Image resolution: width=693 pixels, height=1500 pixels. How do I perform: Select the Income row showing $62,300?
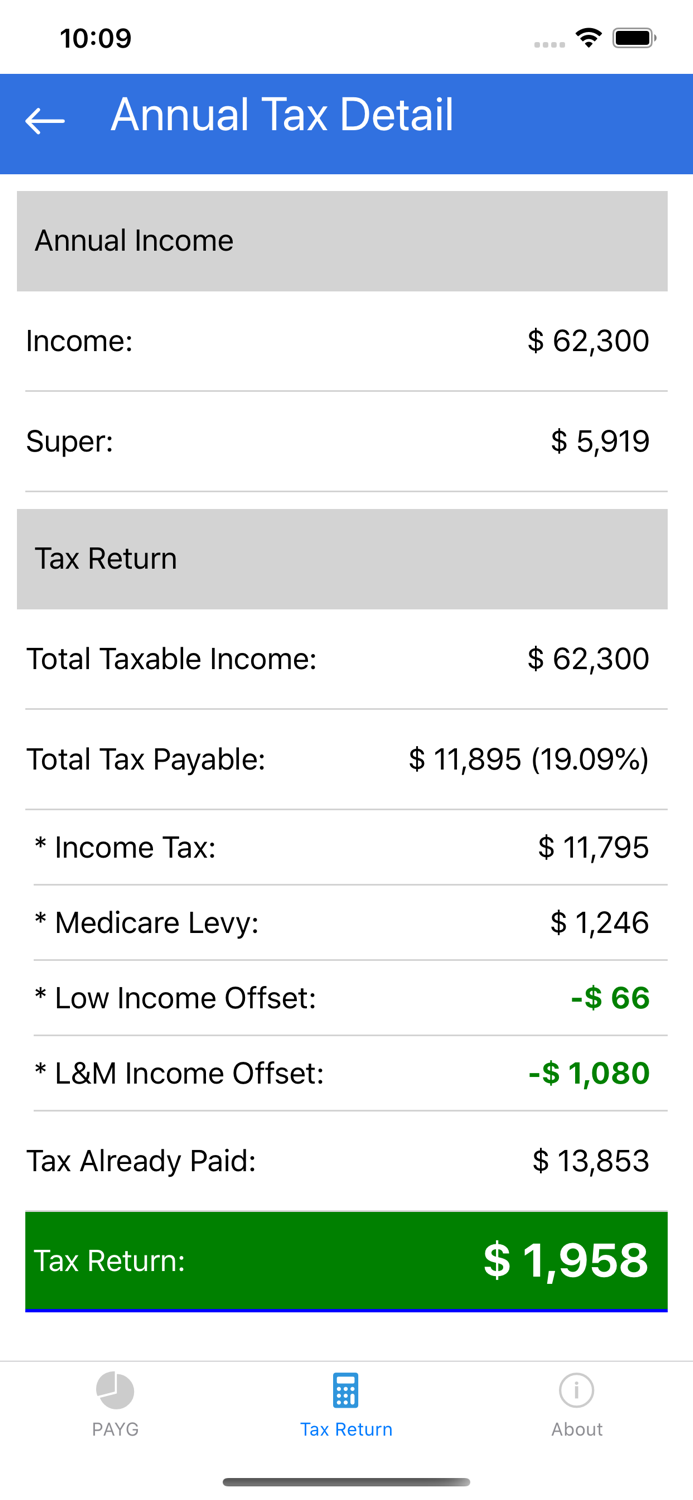coord(346,341)
